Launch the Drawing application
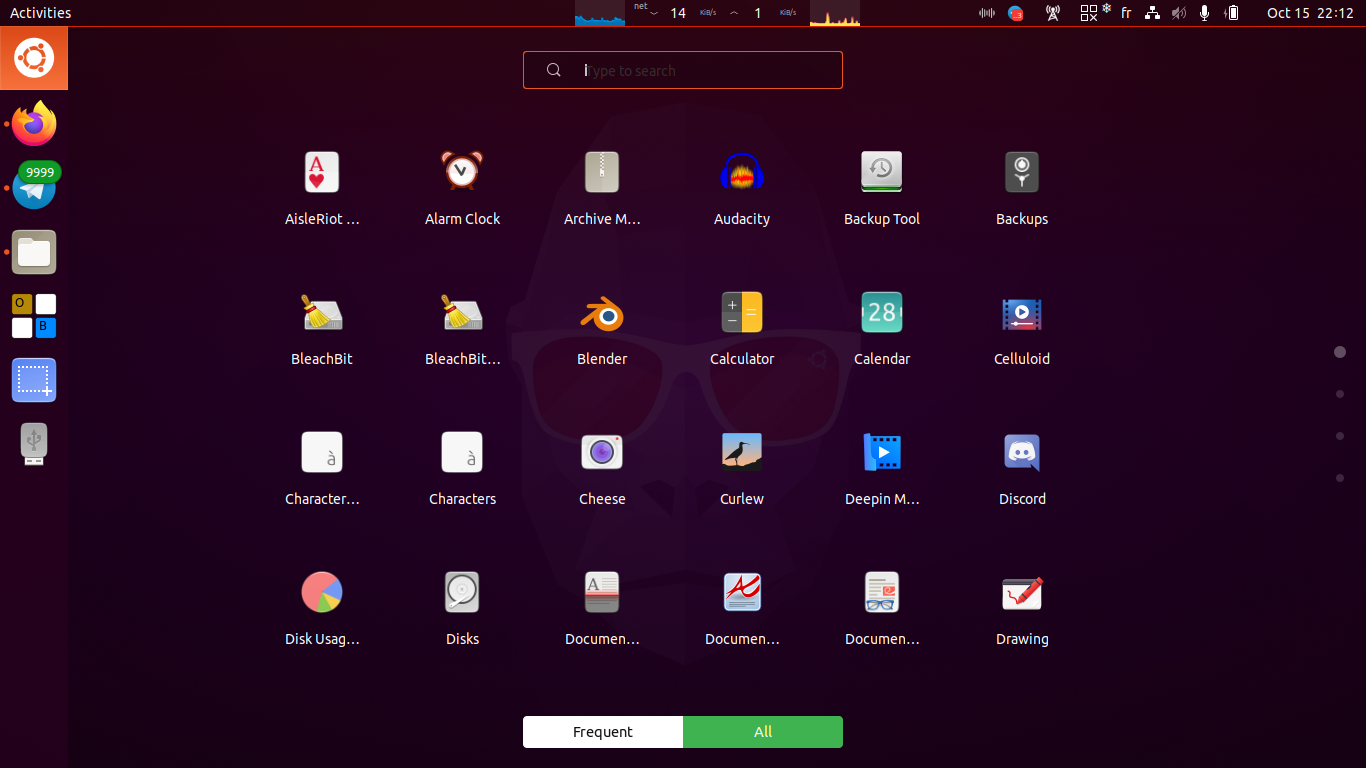 [1022, 608]
